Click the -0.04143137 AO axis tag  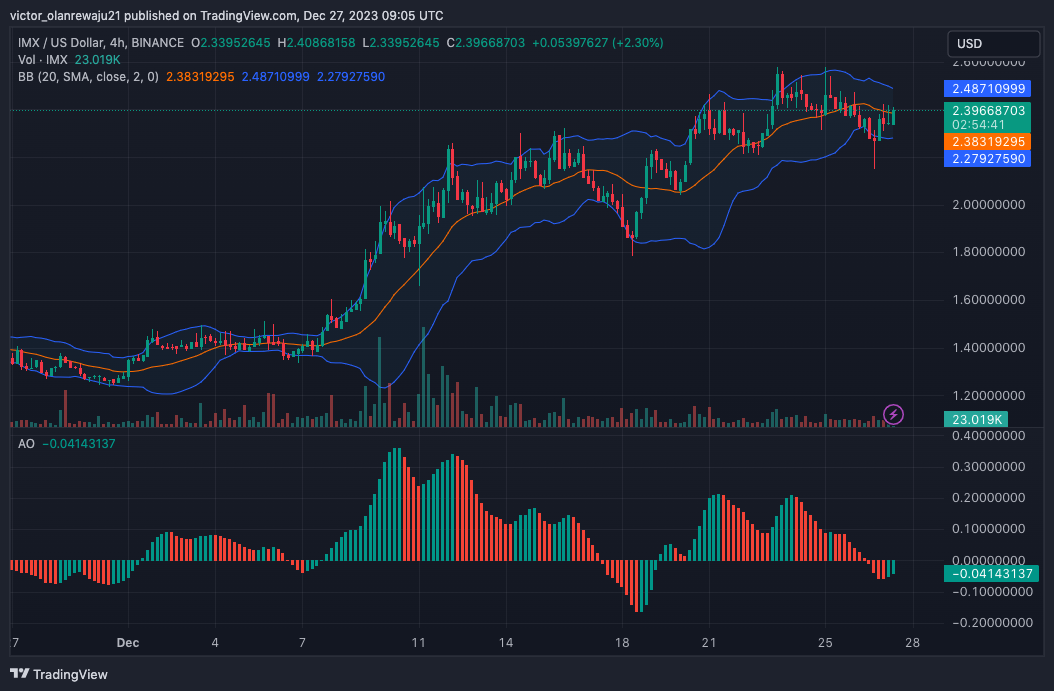(991, 573)
